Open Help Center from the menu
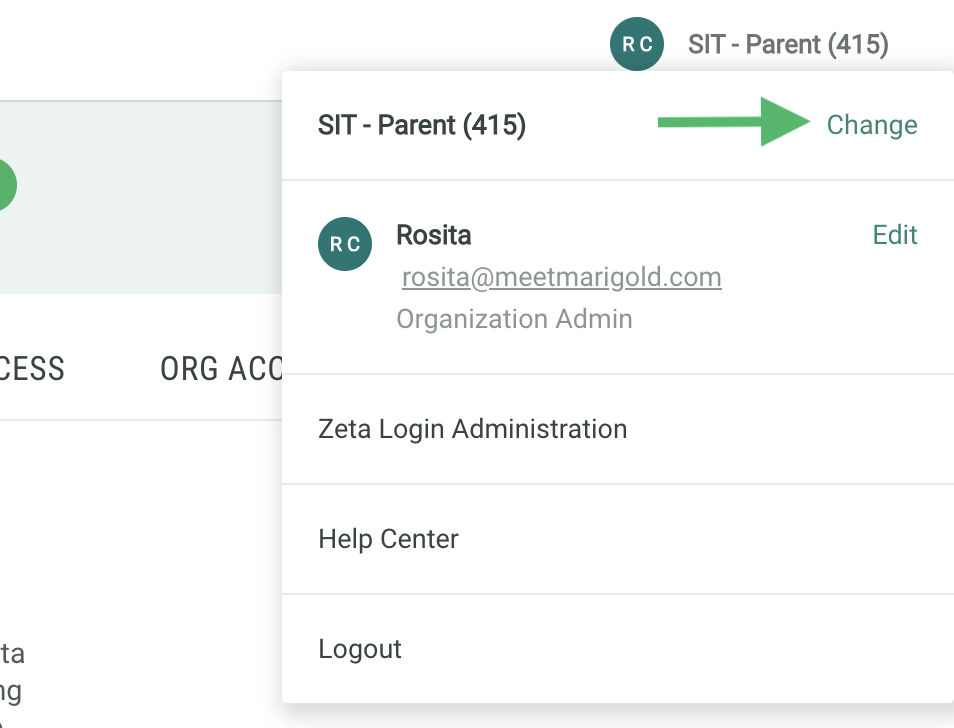The image size is (954, 728). click(x=388, y=539)
